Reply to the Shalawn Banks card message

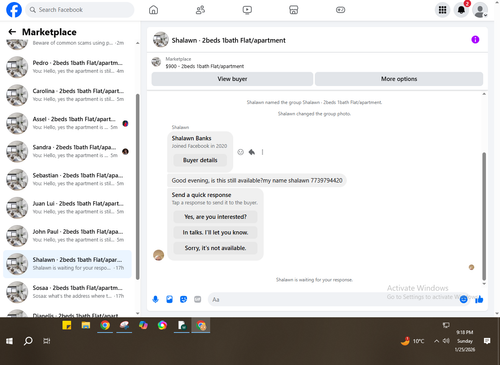pos(252,152)
